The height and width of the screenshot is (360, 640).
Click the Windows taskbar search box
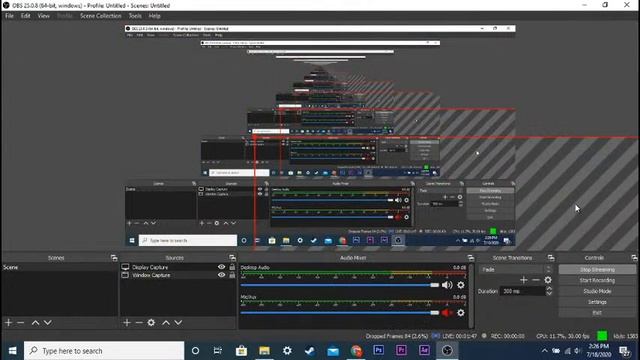pyautogui.click(x=104, y=351)
